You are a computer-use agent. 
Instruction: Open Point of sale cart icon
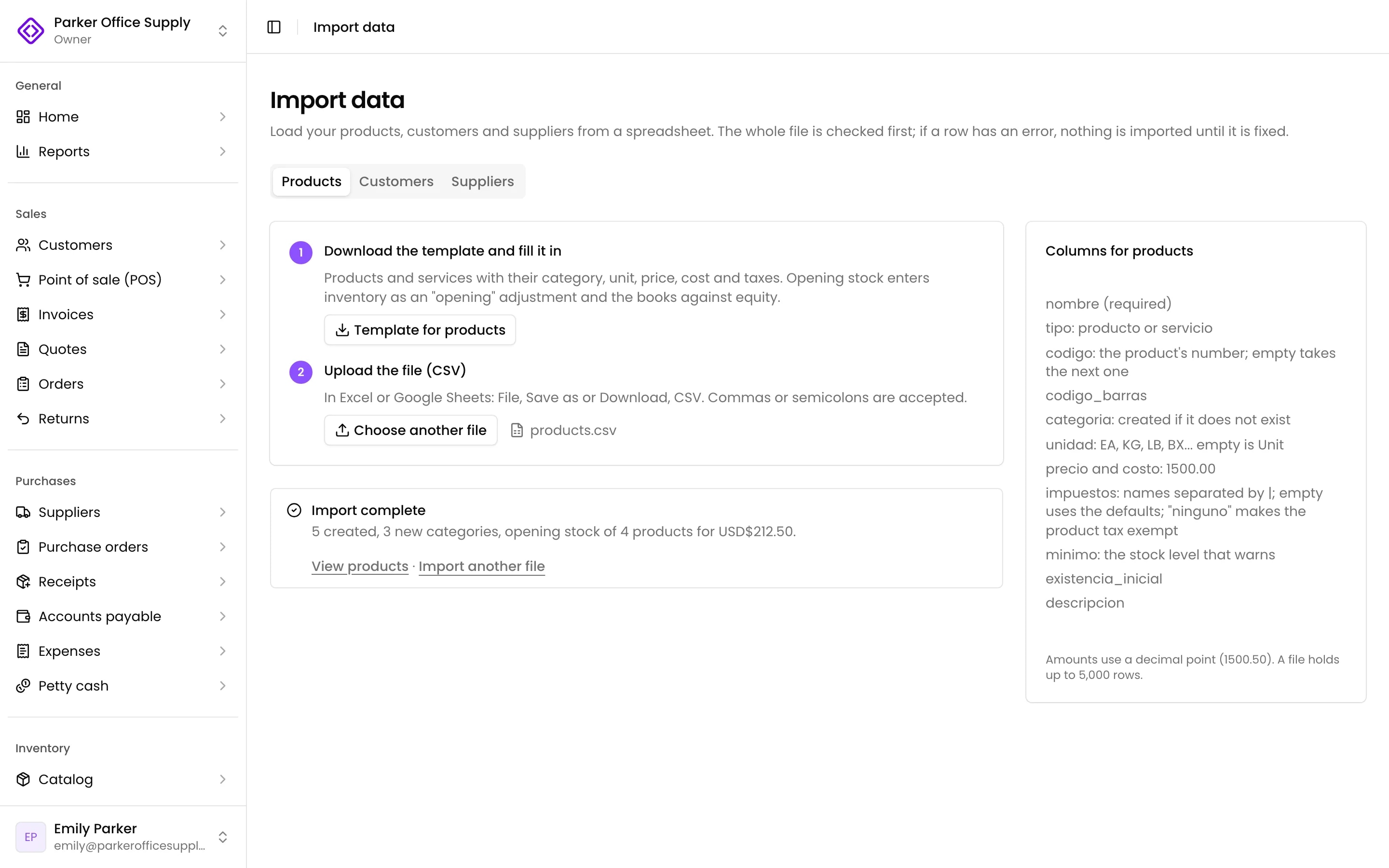point(23,280)
